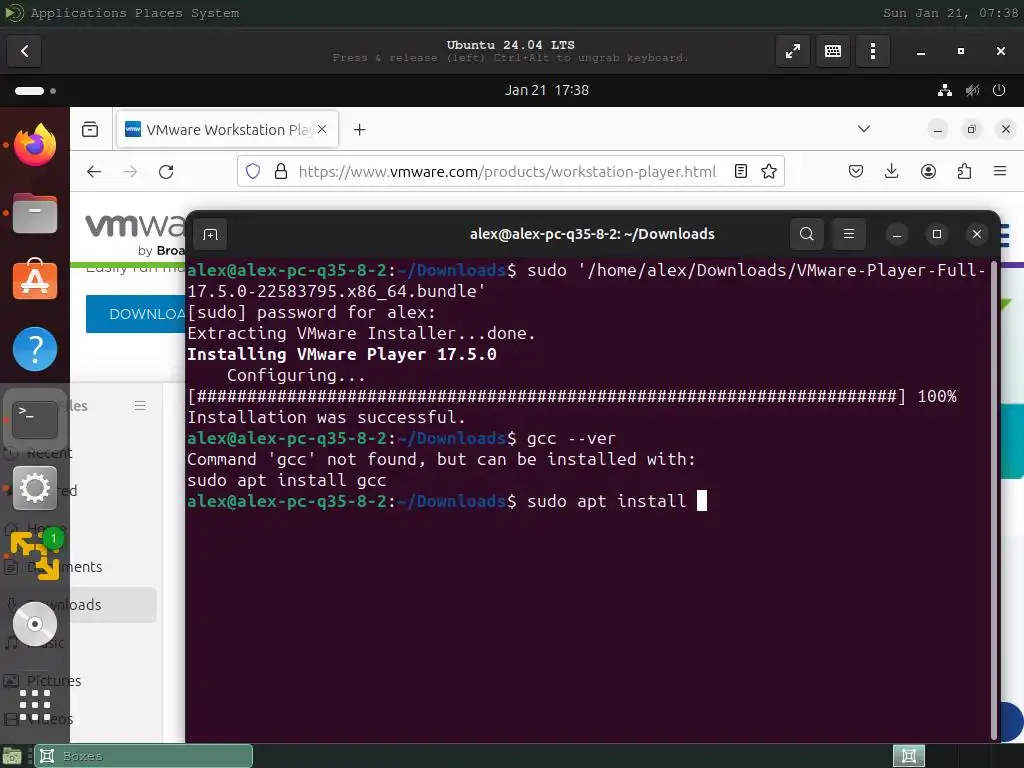The image size is (1024, 768).
Task: Select Boxes in the host taskbar
Action: 143,756
